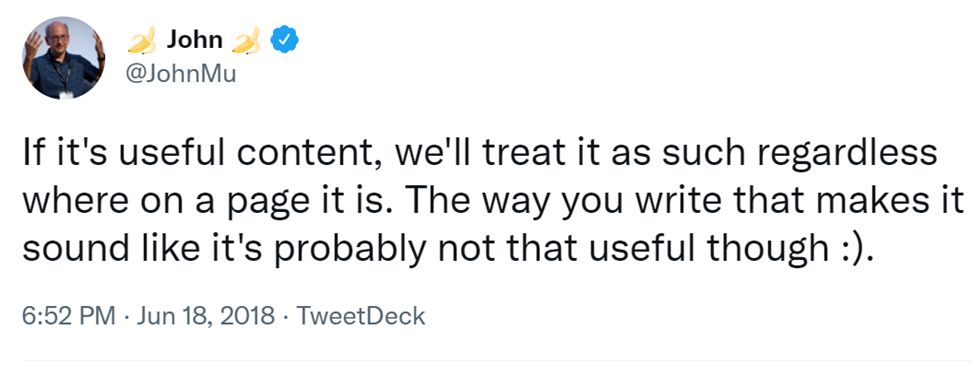Click the "Jun 18, 2018" date text

pos(205,316)
